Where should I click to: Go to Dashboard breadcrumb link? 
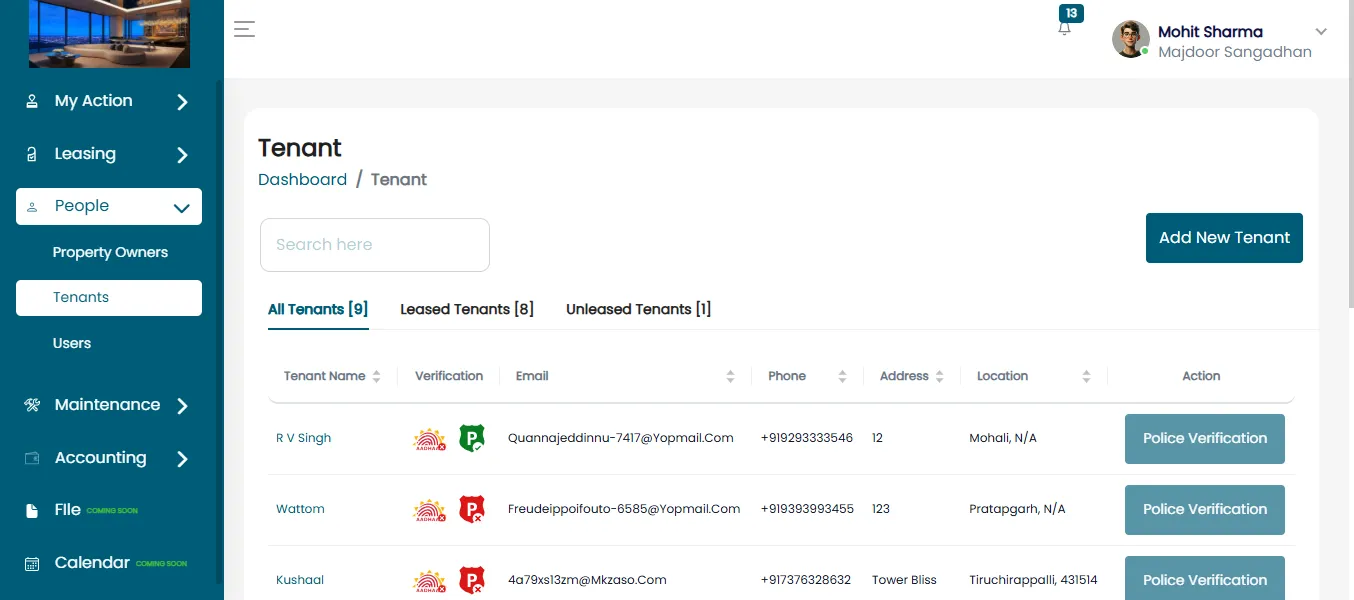(302, 180)
